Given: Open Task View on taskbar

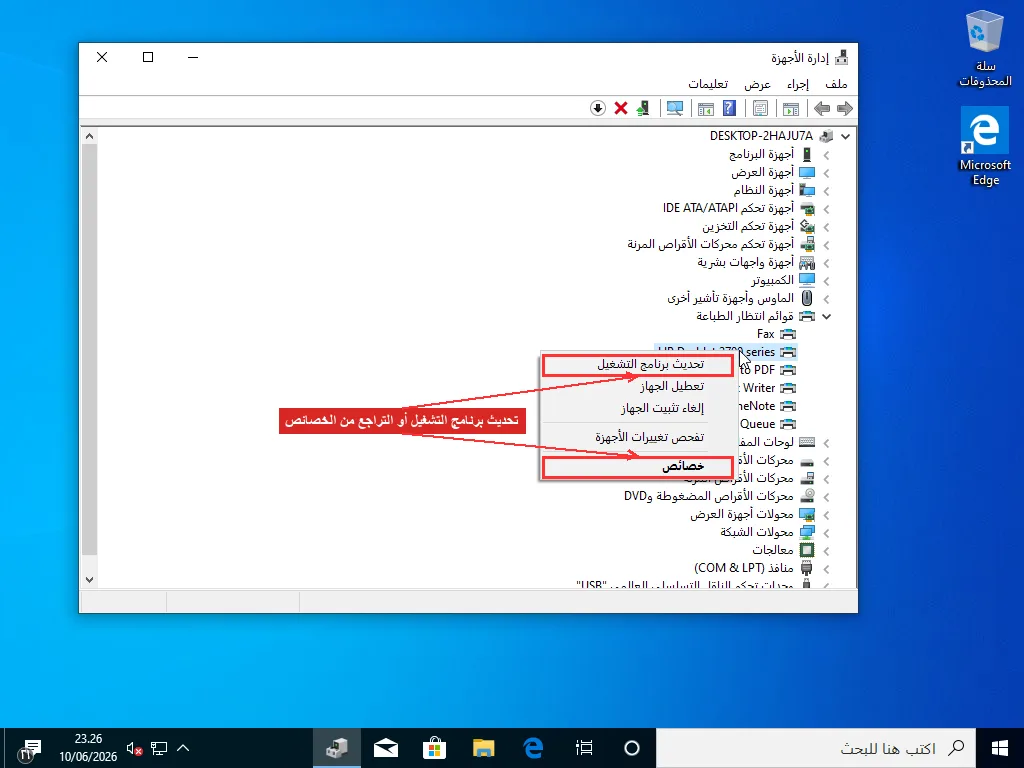Looking at the screenshot, I should pyautogui.click(x=584, y=748).
